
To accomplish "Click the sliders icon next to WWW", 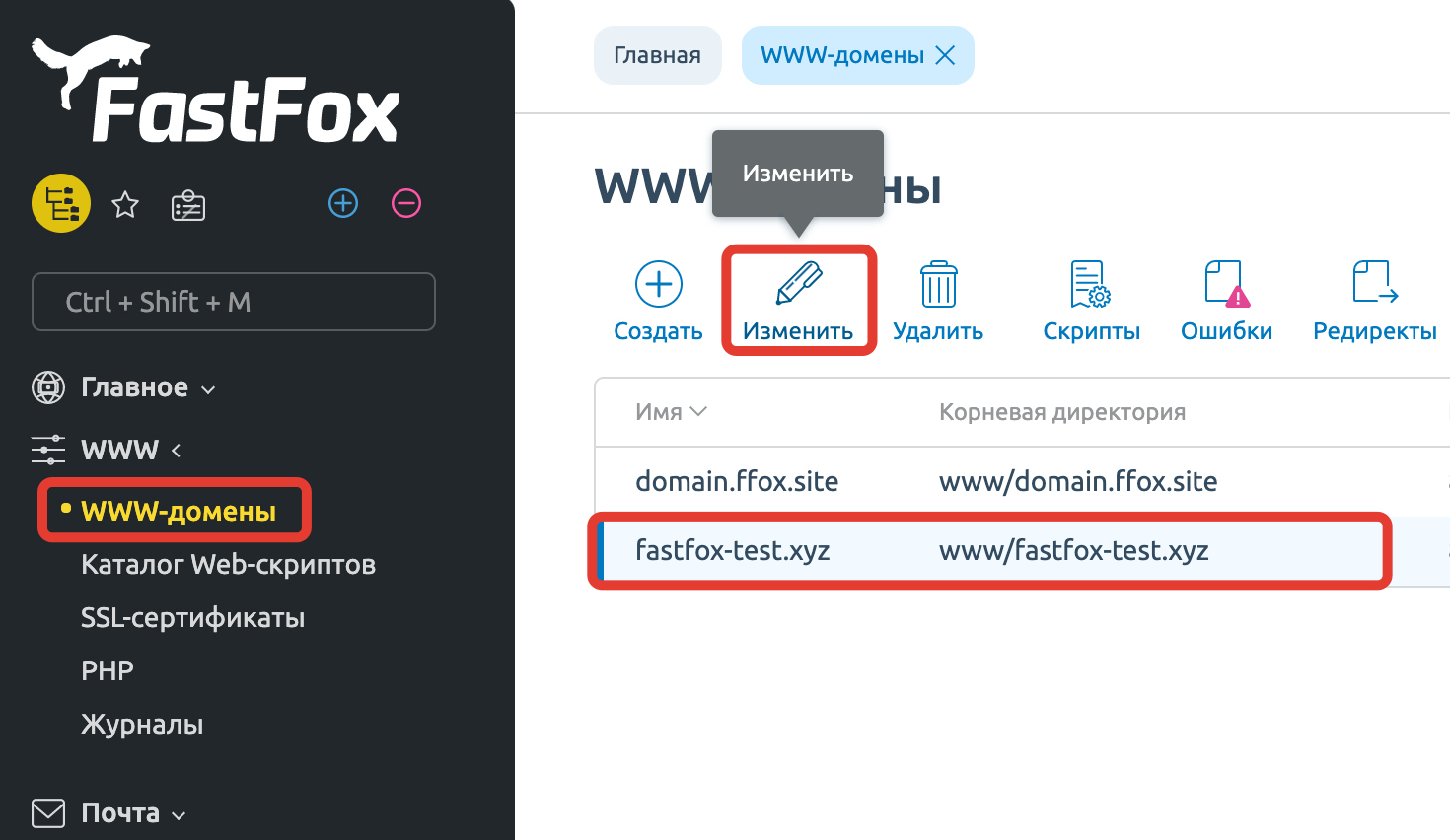I will coord(48,450).
